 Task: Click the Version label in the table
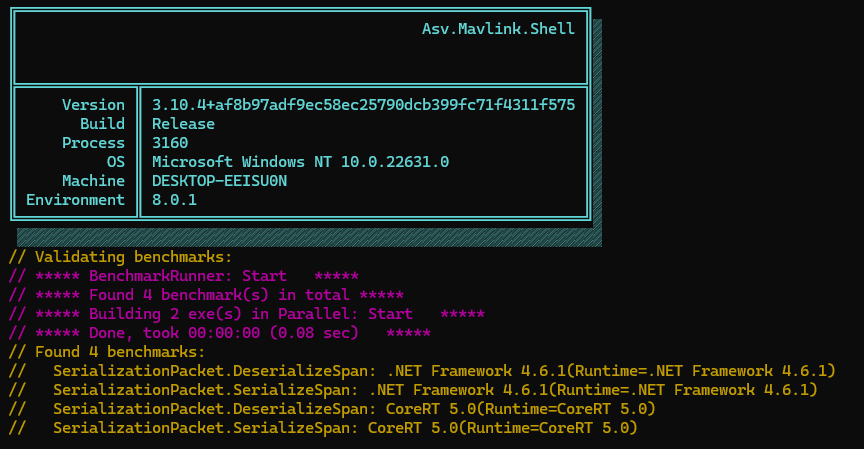93,105
